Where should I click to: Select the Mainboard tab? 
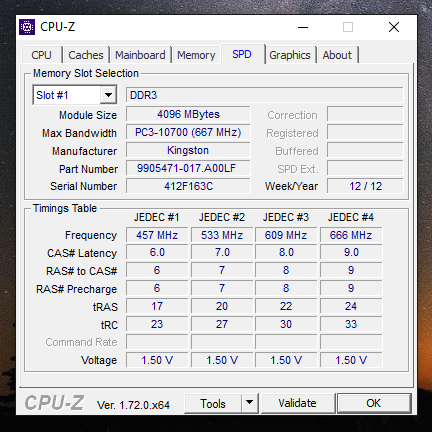[140, 55]
